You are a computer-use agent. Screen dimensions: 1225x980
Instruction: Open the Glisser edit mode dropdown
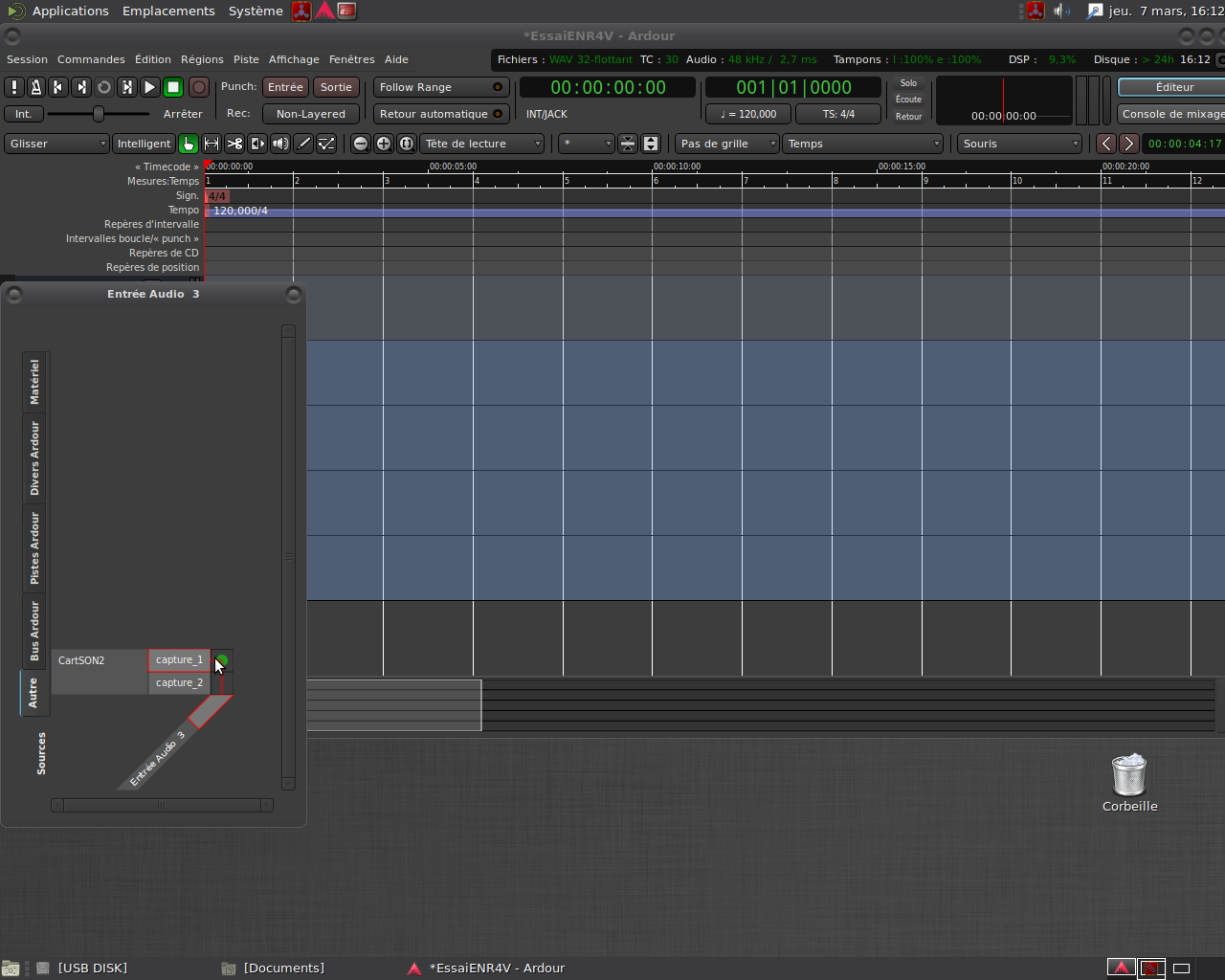point(57,144)
